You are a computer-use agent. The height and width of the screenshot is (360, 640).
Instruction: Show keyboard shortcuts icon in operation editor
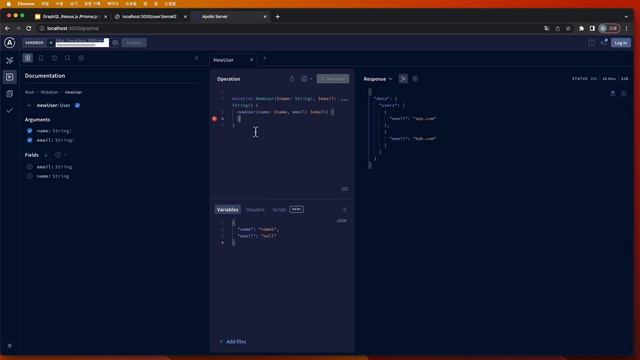pos(344,189)
